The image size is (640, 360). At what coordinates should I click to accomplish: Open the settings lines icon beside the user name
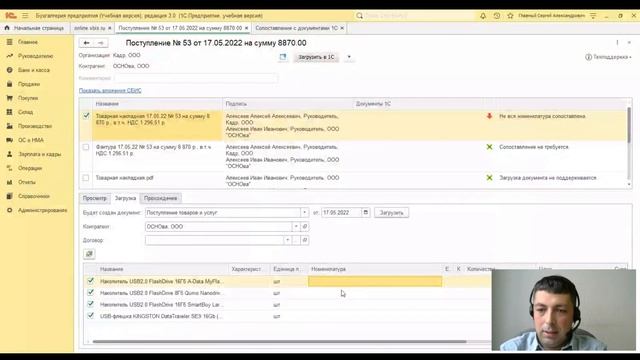coord(593,16)
